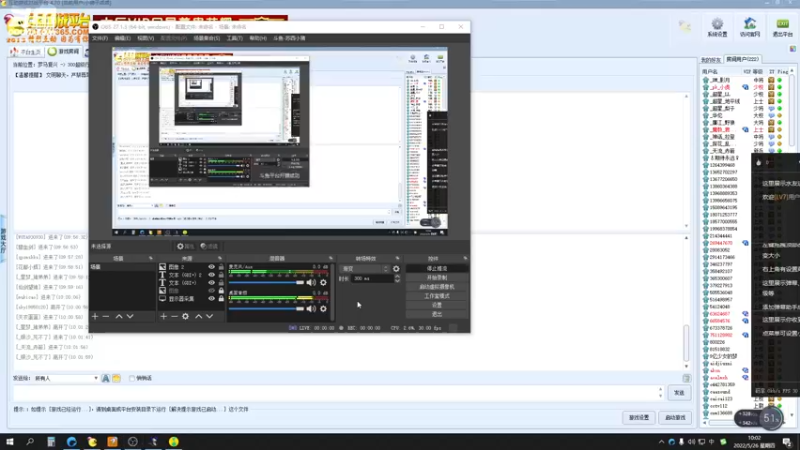Image resolution: width=800 pixels, height=450 pixels.
Task: Open OBS 场景集合(S) menu
Action: click(207, 38)
